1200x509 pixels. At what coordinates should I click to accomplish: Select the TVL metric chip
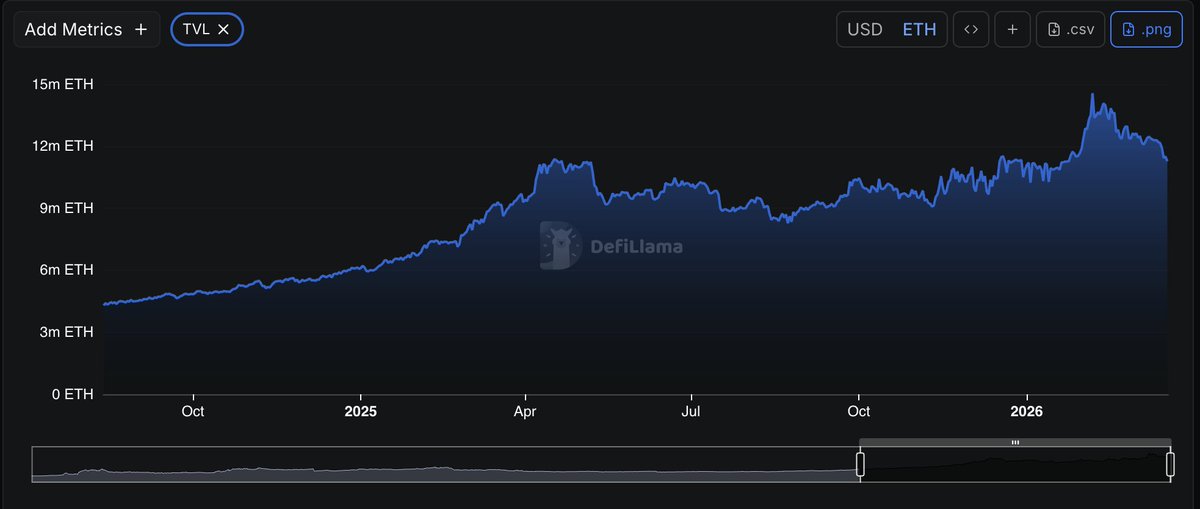tap(207, 29)
